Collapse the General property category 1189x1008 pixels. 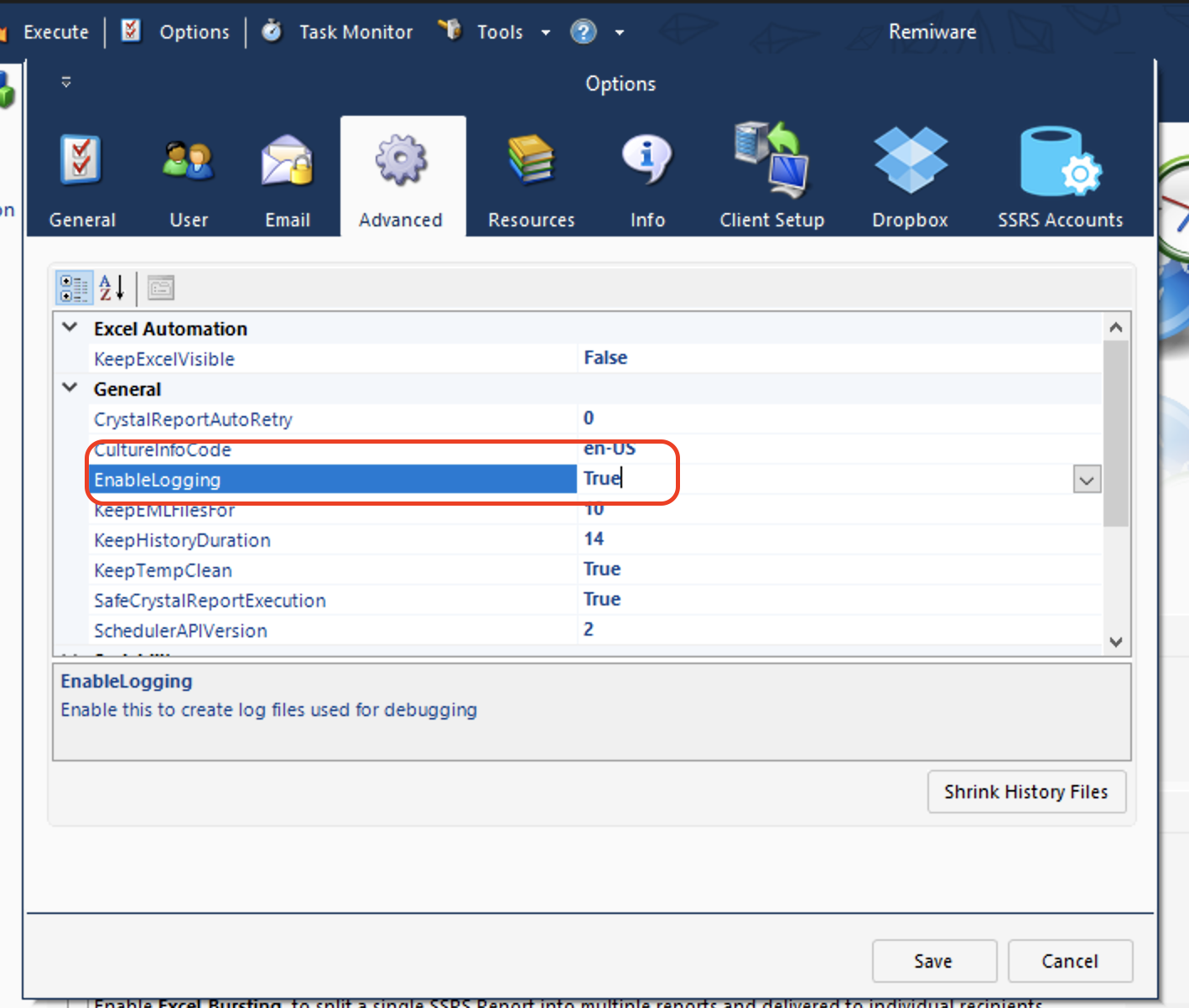(70, 388)
